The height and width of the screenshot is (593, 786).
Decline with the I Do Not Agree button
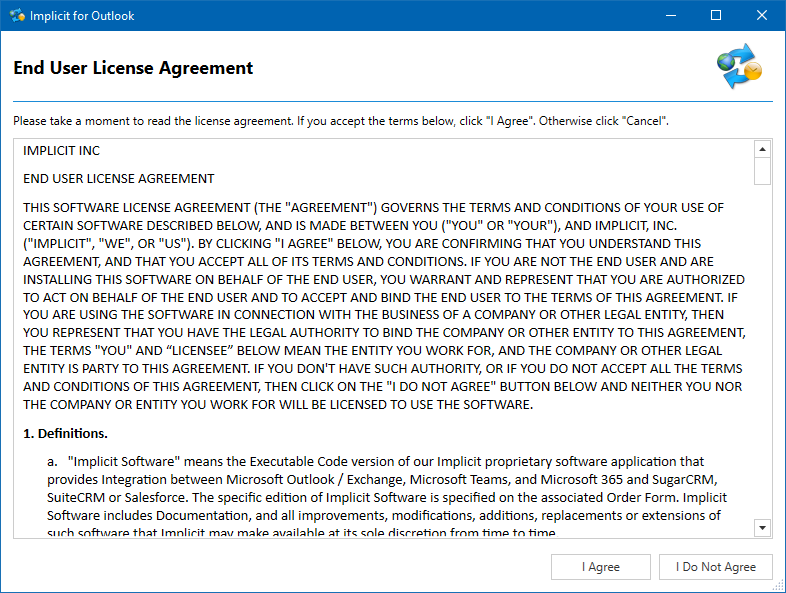tap(715, 567)
